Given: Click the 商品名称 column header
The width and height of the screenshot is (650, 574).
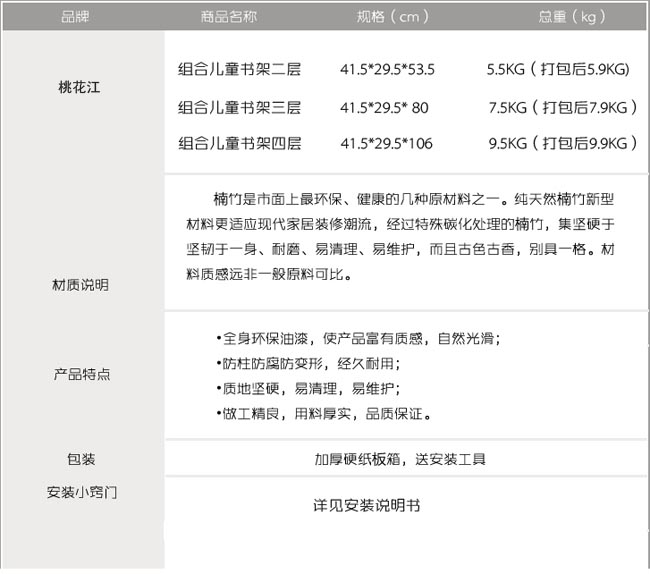Looking at the screenshot, I should [x=228, y=15].
